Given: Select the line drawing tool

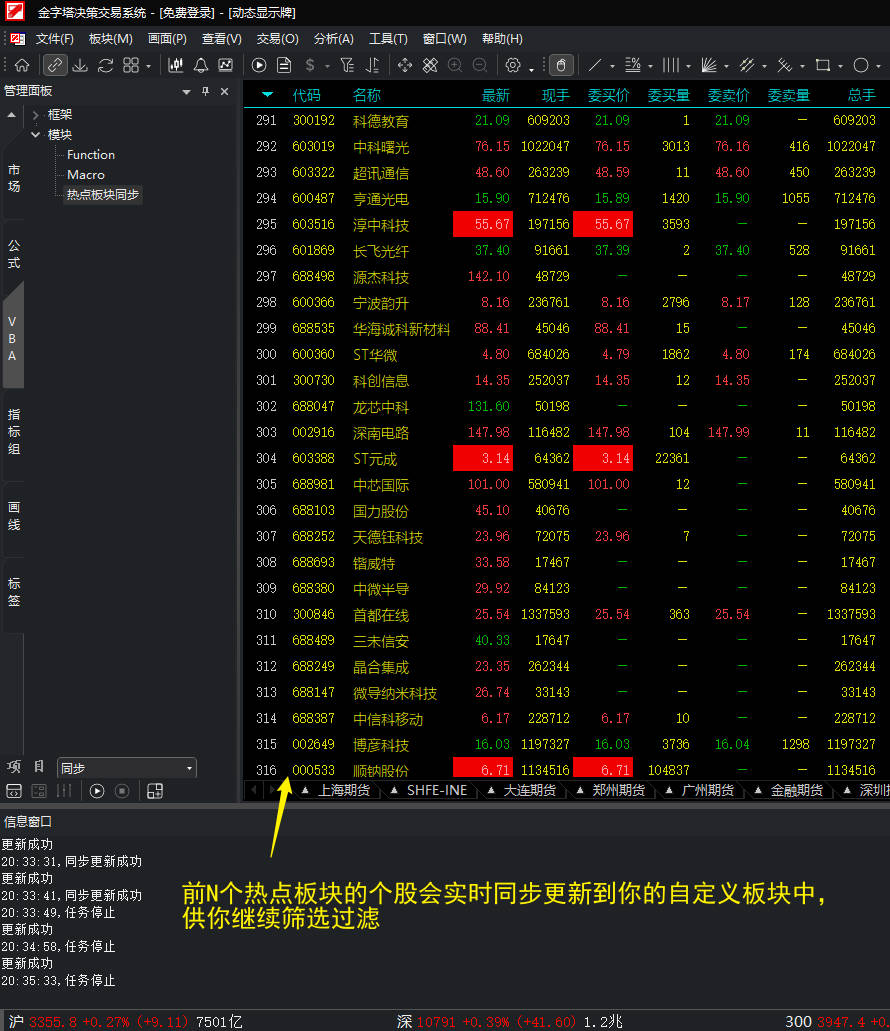Looking at the screenshot, I should click(x=595, y=65).
